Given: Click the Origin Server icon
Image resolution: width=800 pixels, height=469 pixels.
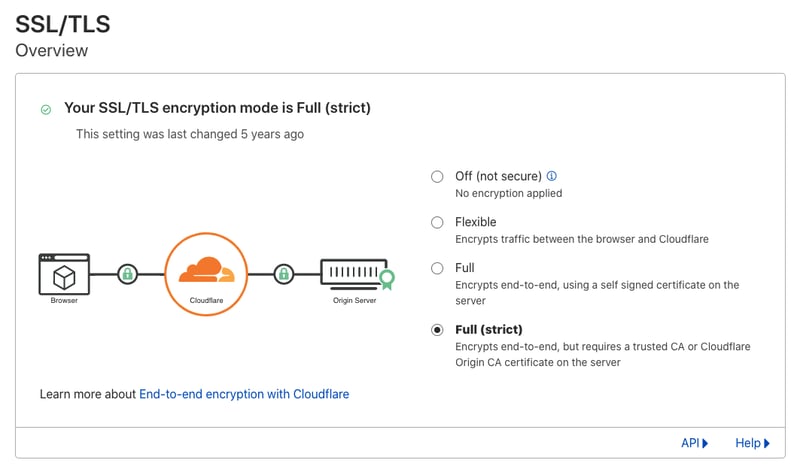Looking at the screenshot, I should tap(352, 272).
